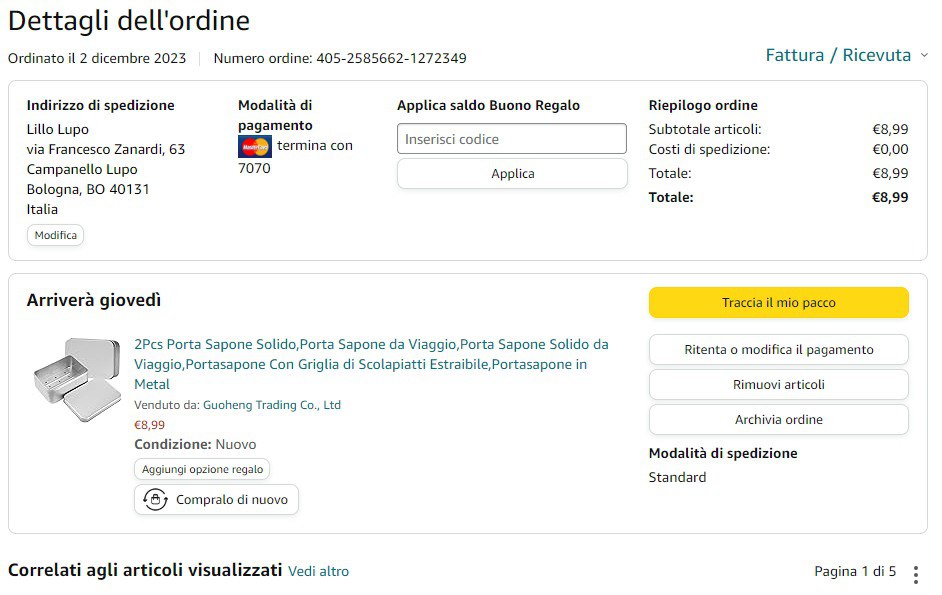The image size is (942, 595).
Task: Click Aggiungi opzione regalo
Action: [202, 469]
